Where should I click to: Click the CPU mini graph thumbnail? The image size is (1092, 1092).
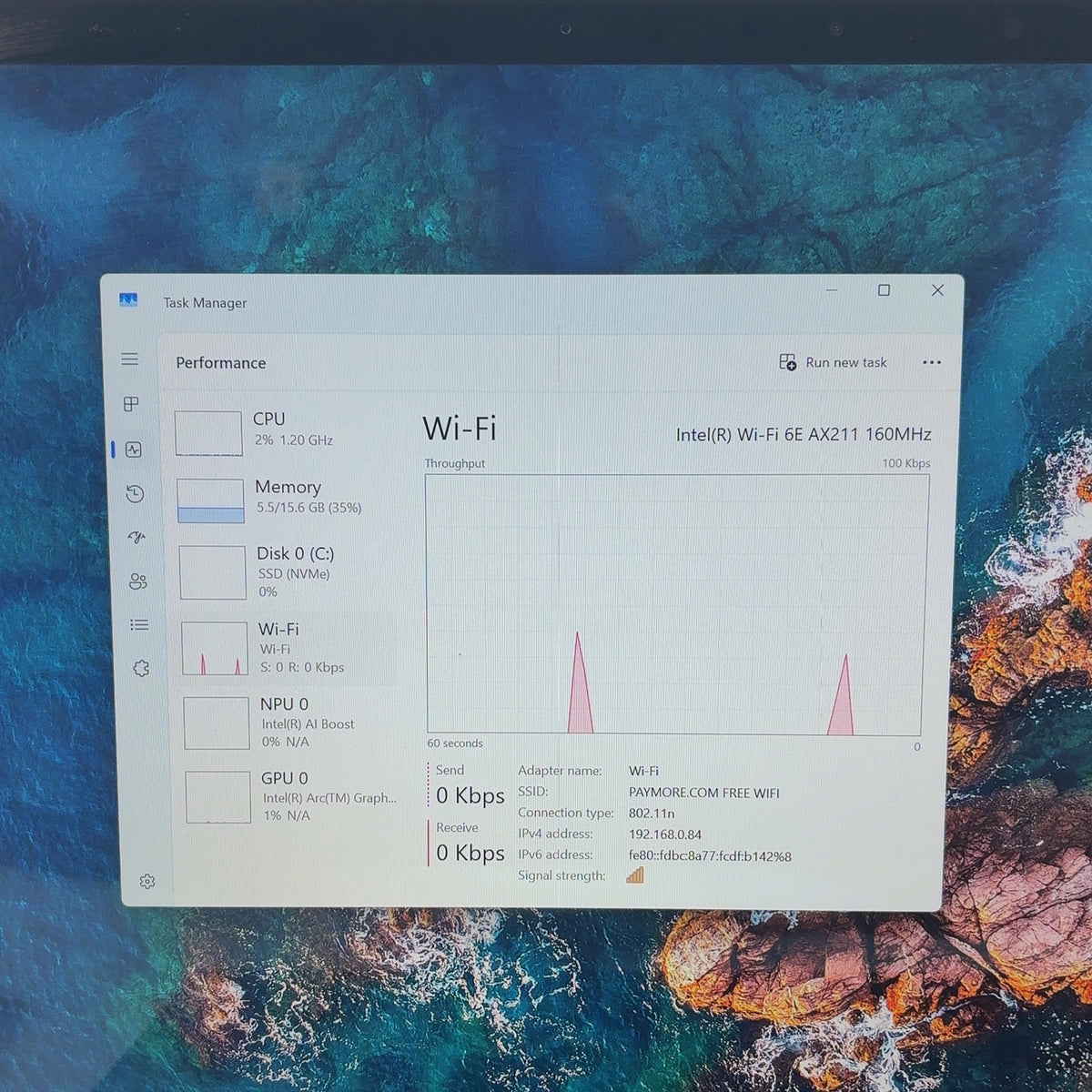pos(208,433)
